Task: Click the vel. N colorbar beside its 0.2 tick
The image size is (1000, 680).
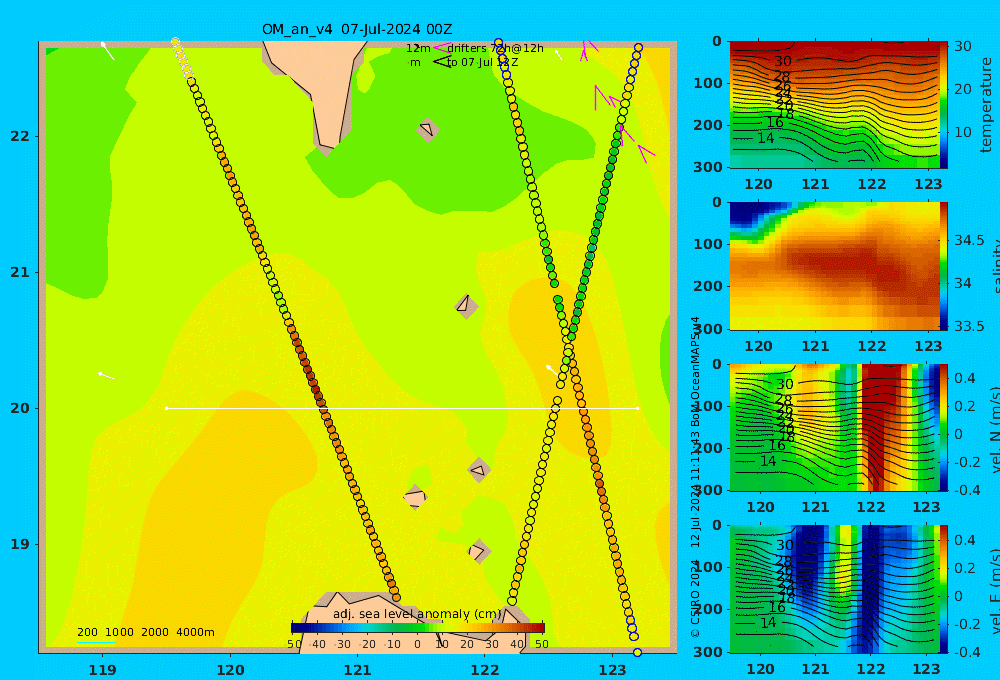Action: 944,406
